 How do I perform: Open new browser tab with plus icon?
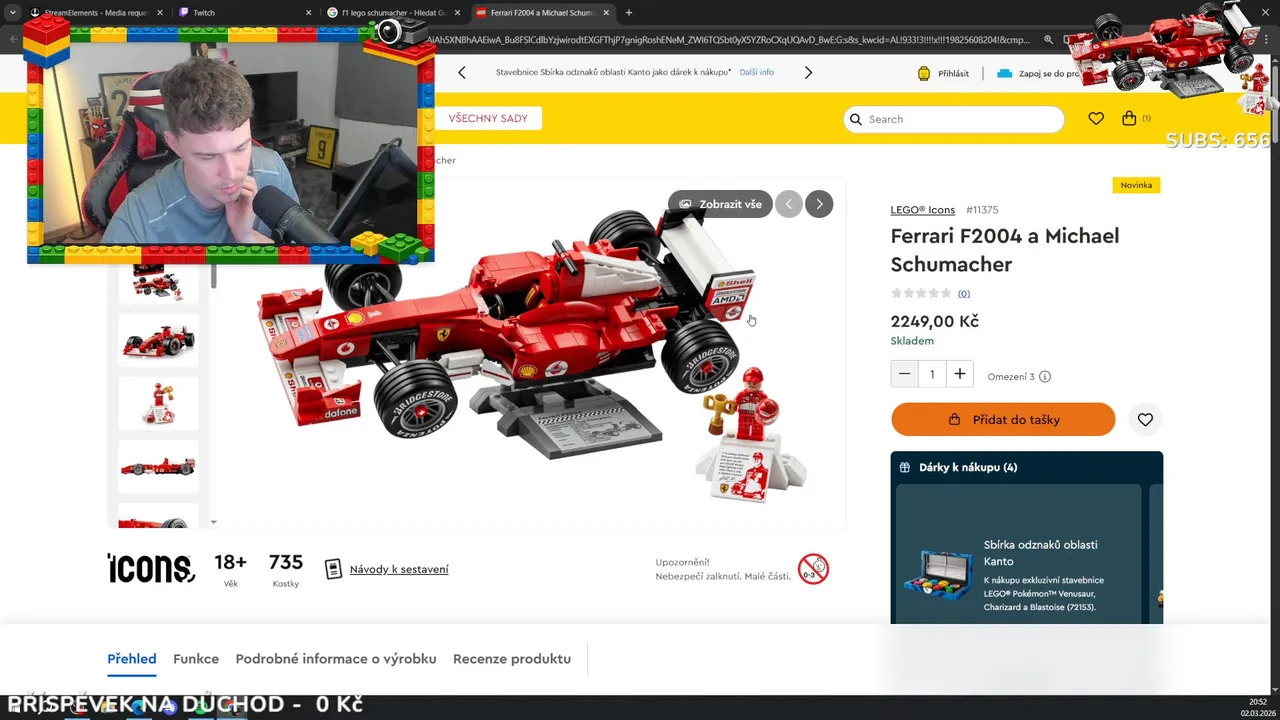[629, 13]
